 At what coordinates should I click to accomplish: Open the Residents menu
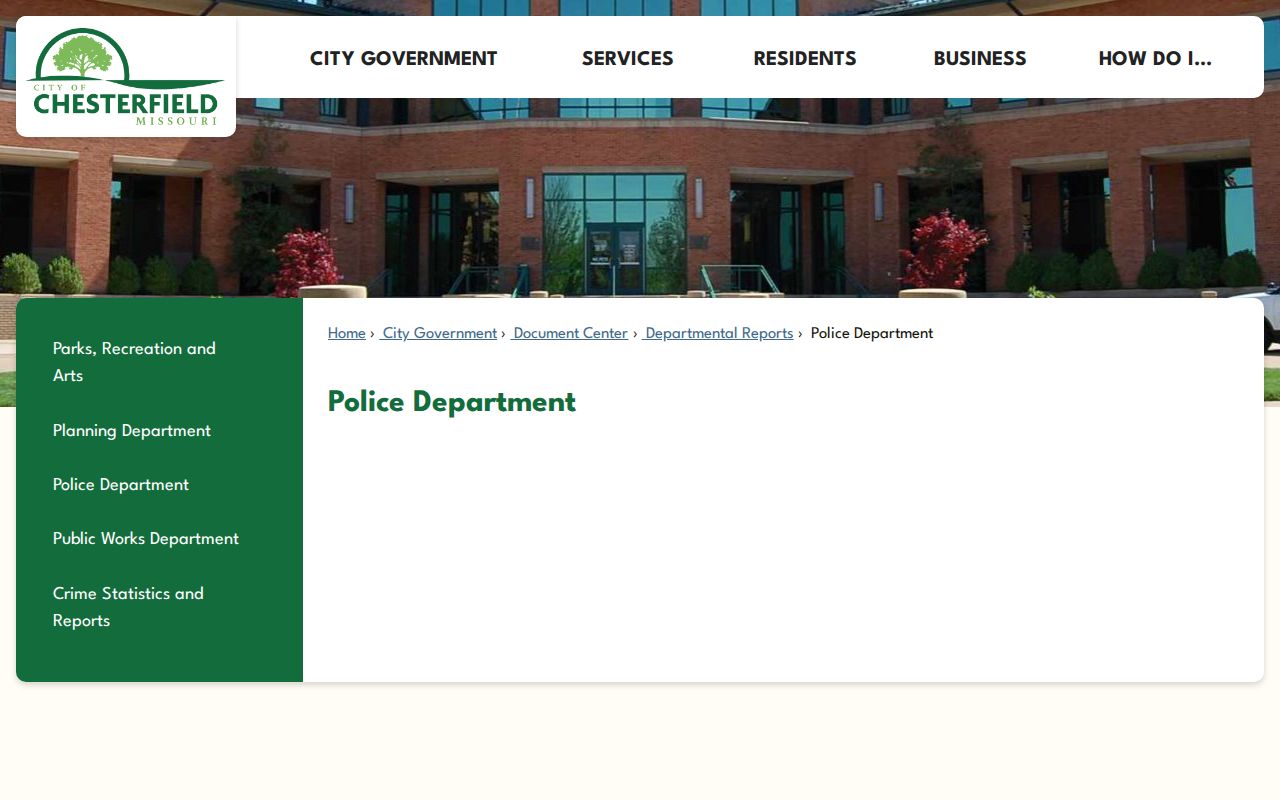(x=805, y=58)
